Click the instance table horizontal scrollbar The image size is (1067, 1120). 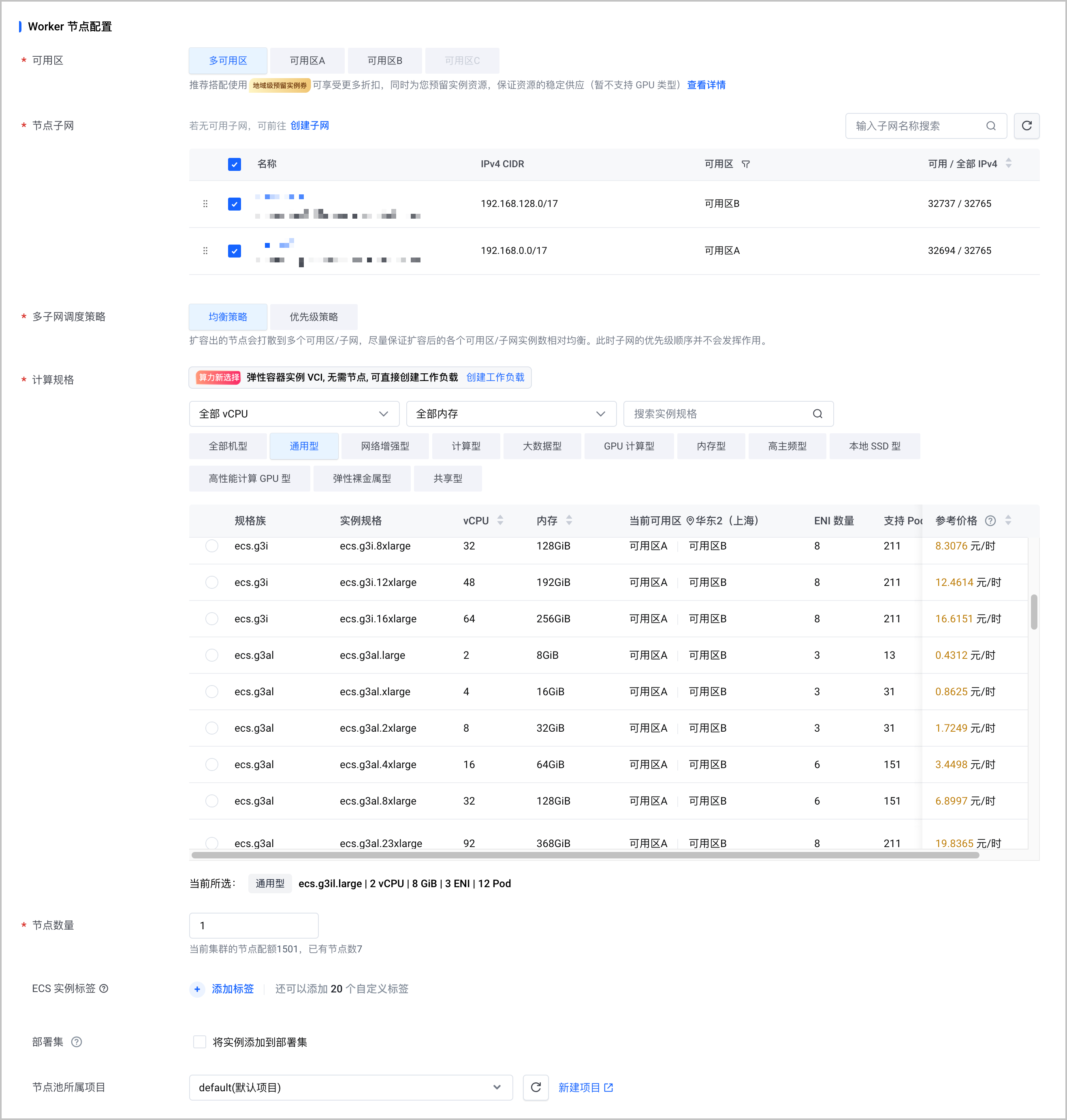(585, 855)
